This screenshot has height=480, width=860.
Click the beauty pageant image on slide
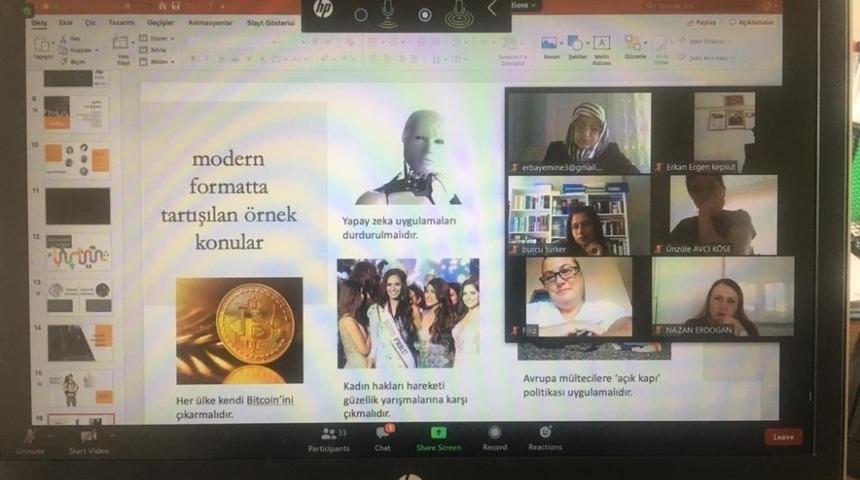pyautogui.click(x=408, y=313)
